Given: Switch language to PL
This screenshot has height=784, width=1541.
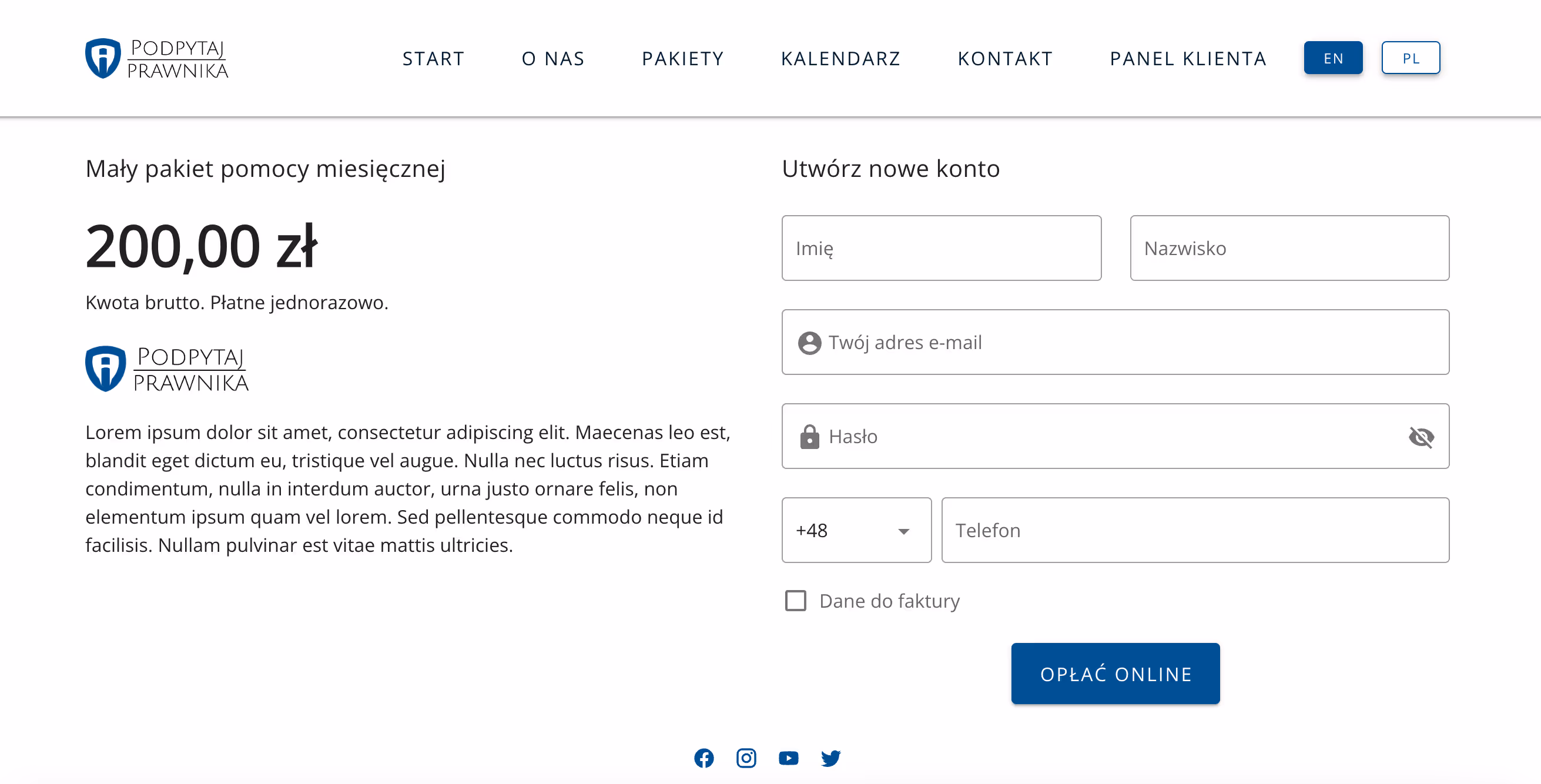Looking at the screenshot, I should pos(1411,58).
